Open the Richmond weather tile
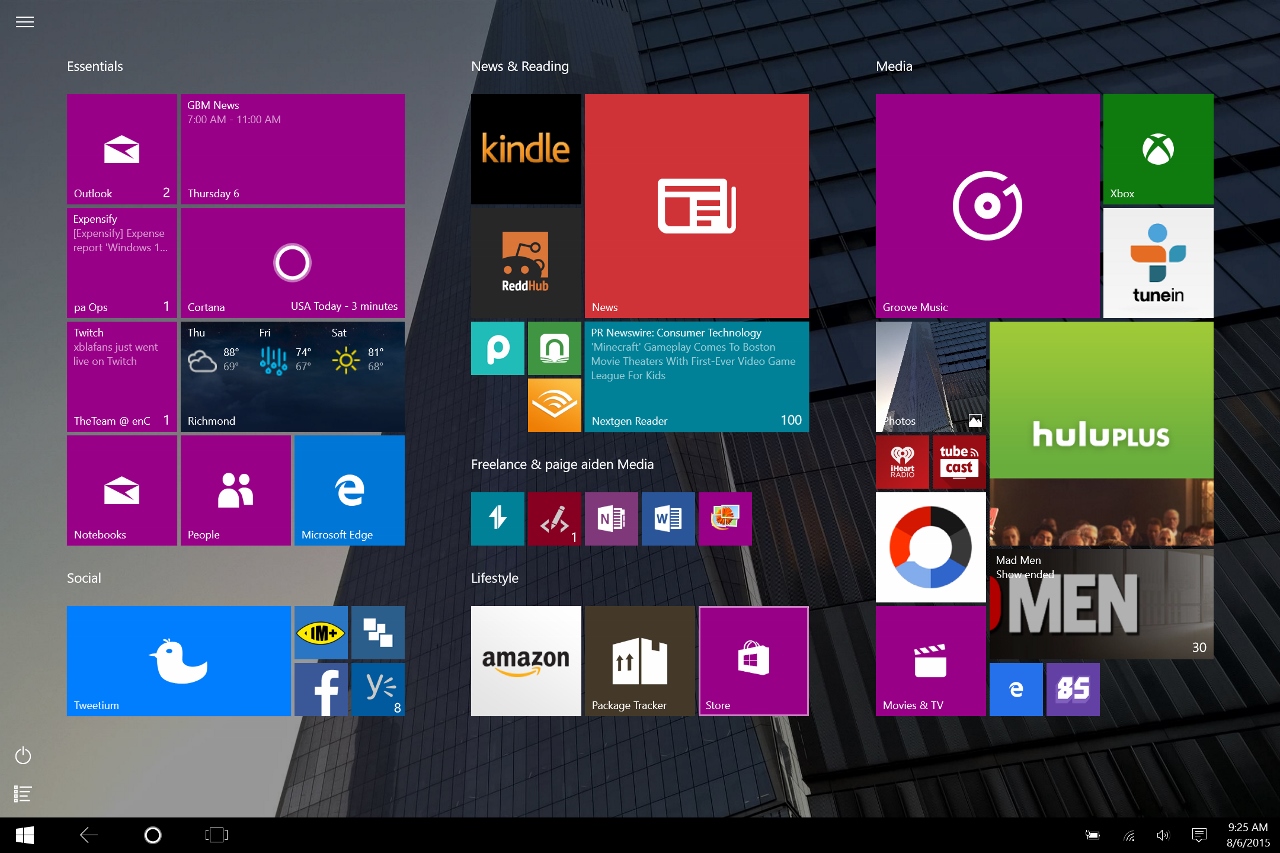Image resolution: width=1280 pixels, height=853 pixels. point(293,377)
